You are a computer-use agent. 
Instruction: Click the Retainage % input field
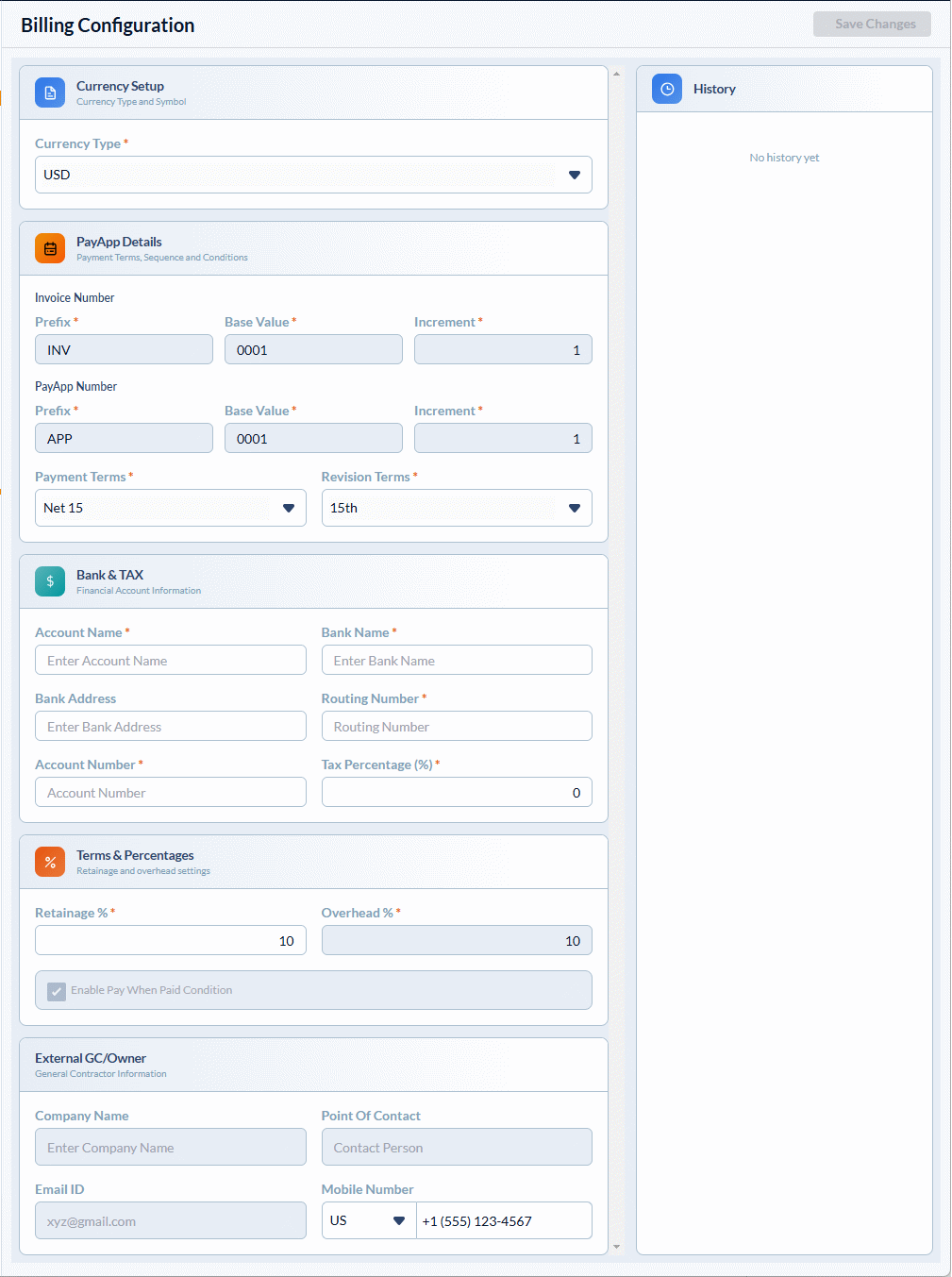[x=170, y=941]
